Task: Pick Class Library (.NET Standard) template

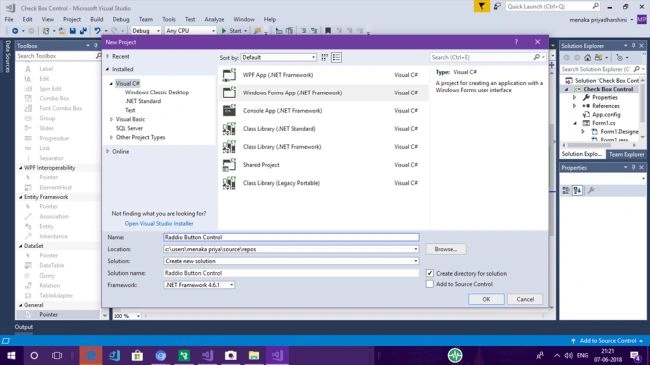Action: [323, 129]
